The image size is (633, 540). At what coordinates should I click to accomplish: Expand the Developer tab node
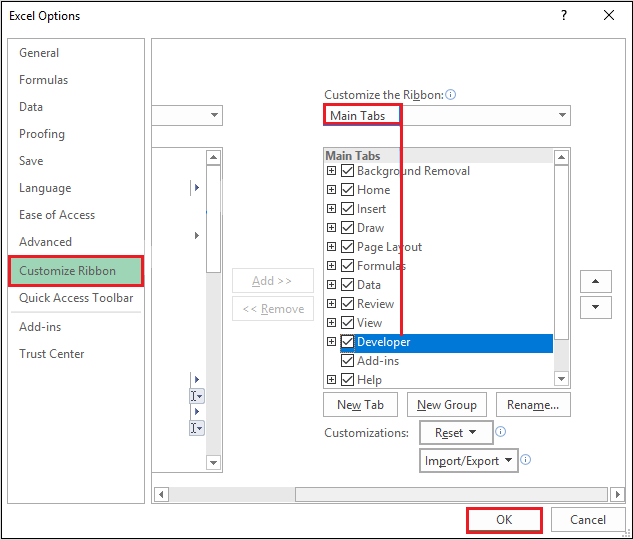point(331,342)
